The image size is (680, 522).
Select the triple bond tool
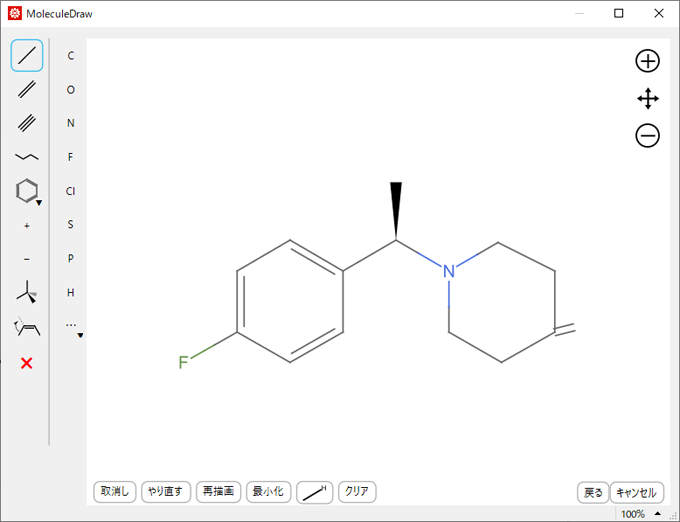pos(27,123)
